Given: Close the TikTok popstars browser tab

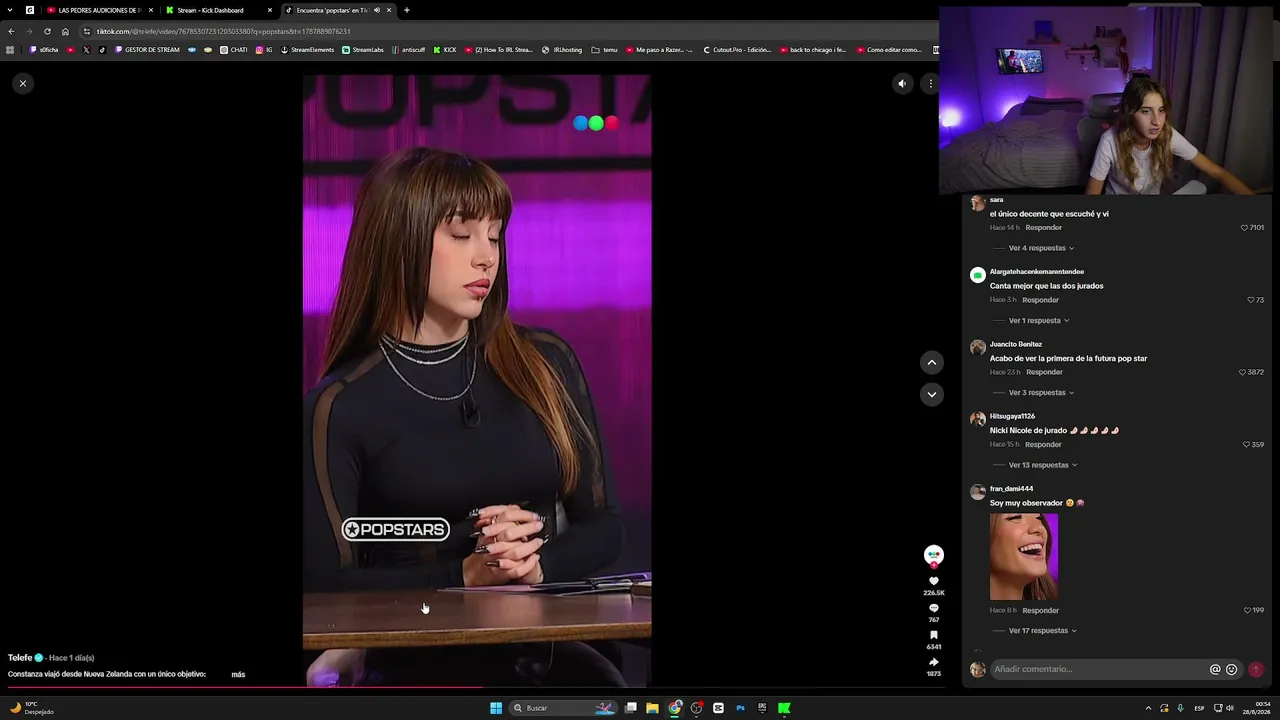Looking at the screenshot, I should point(389,10).
